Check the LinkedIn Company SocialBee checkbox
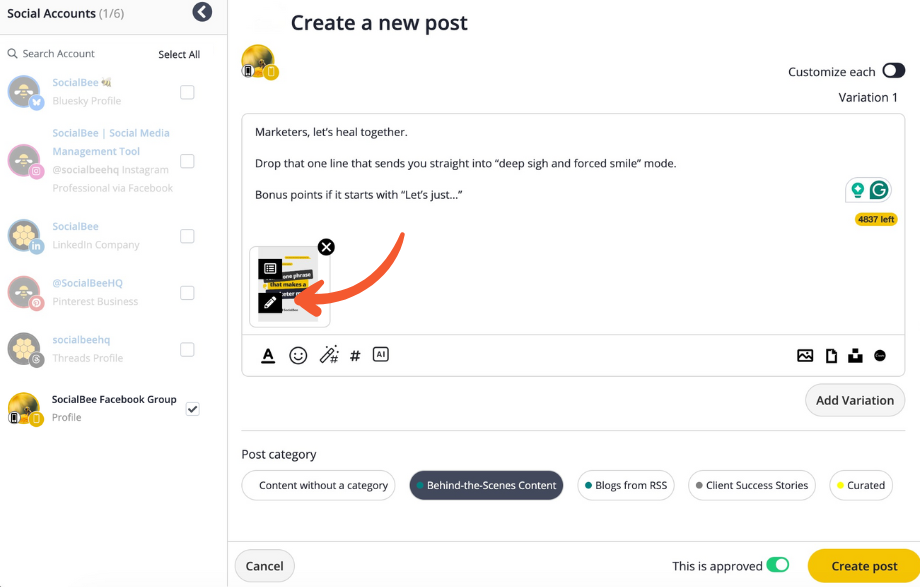Screen dimensions: 920x587 coord(187,236)
